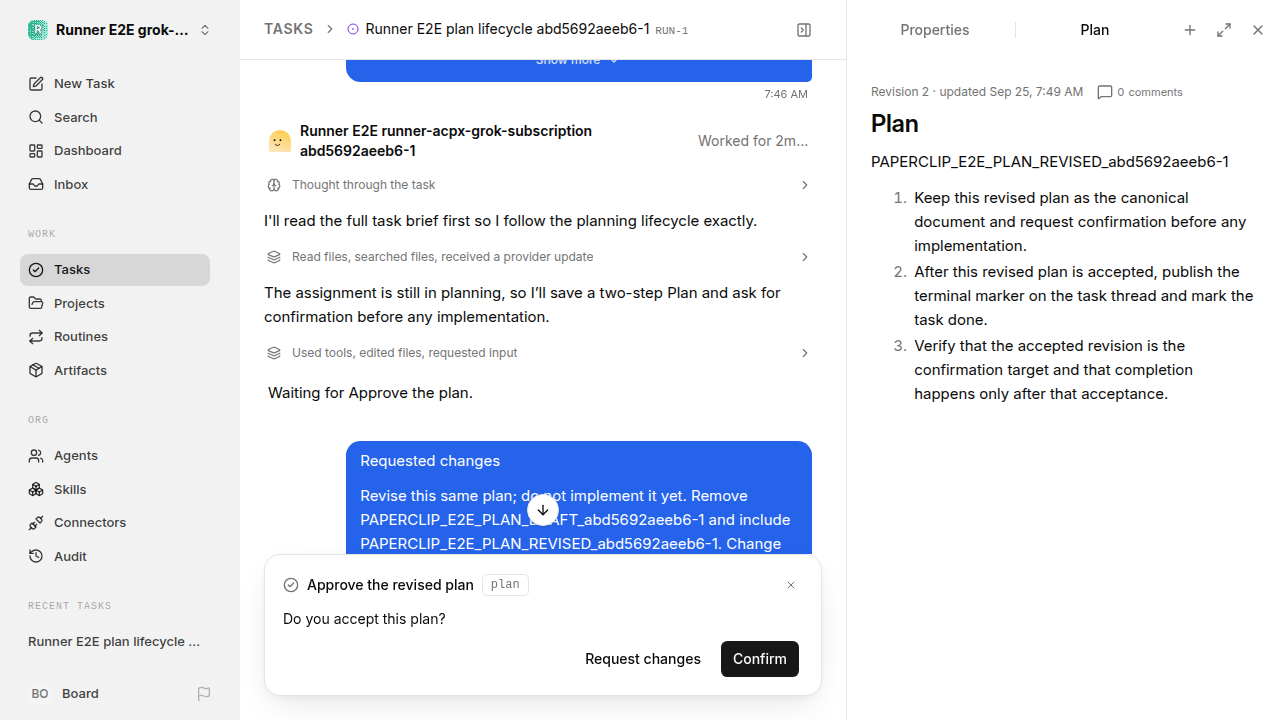Image resolution: width=1280 pixels, height=720 pixels.
Task: Confirm the revised plan
Action: click(760, 659)
